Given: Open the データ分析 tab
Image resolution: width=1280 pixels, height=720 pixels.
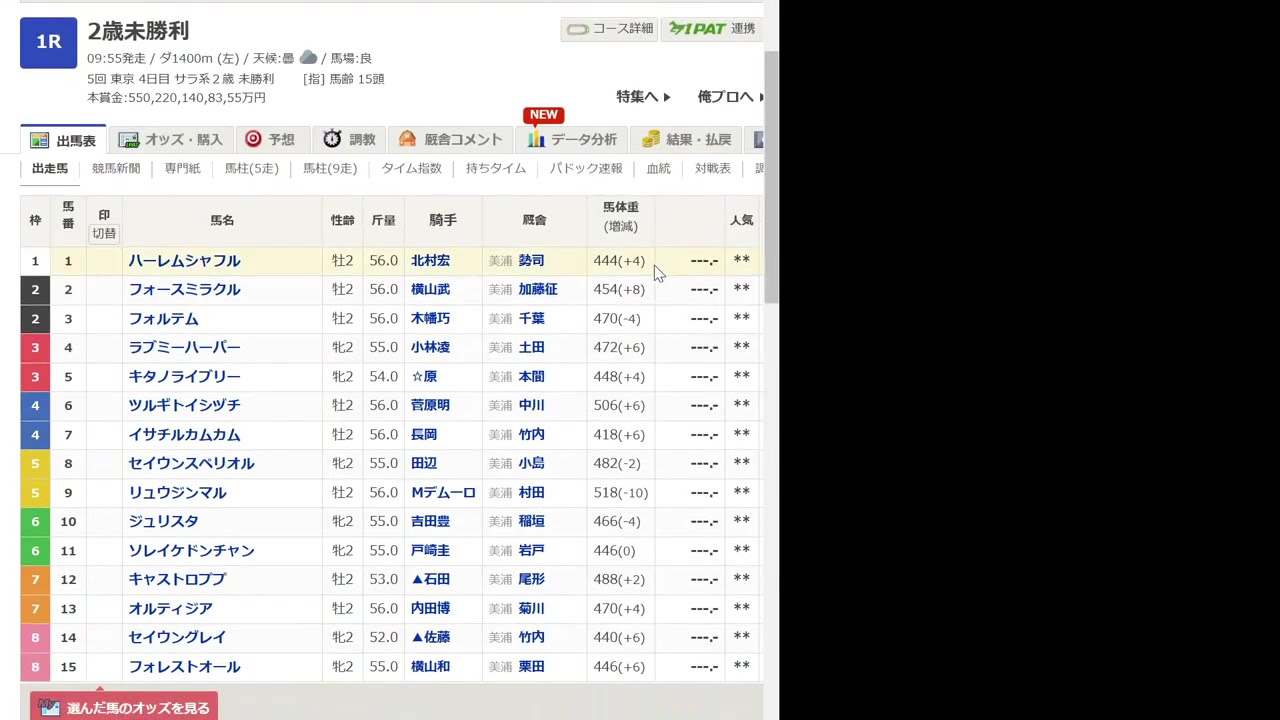Looking at the screenshot, I should click(x=572, y=140).
